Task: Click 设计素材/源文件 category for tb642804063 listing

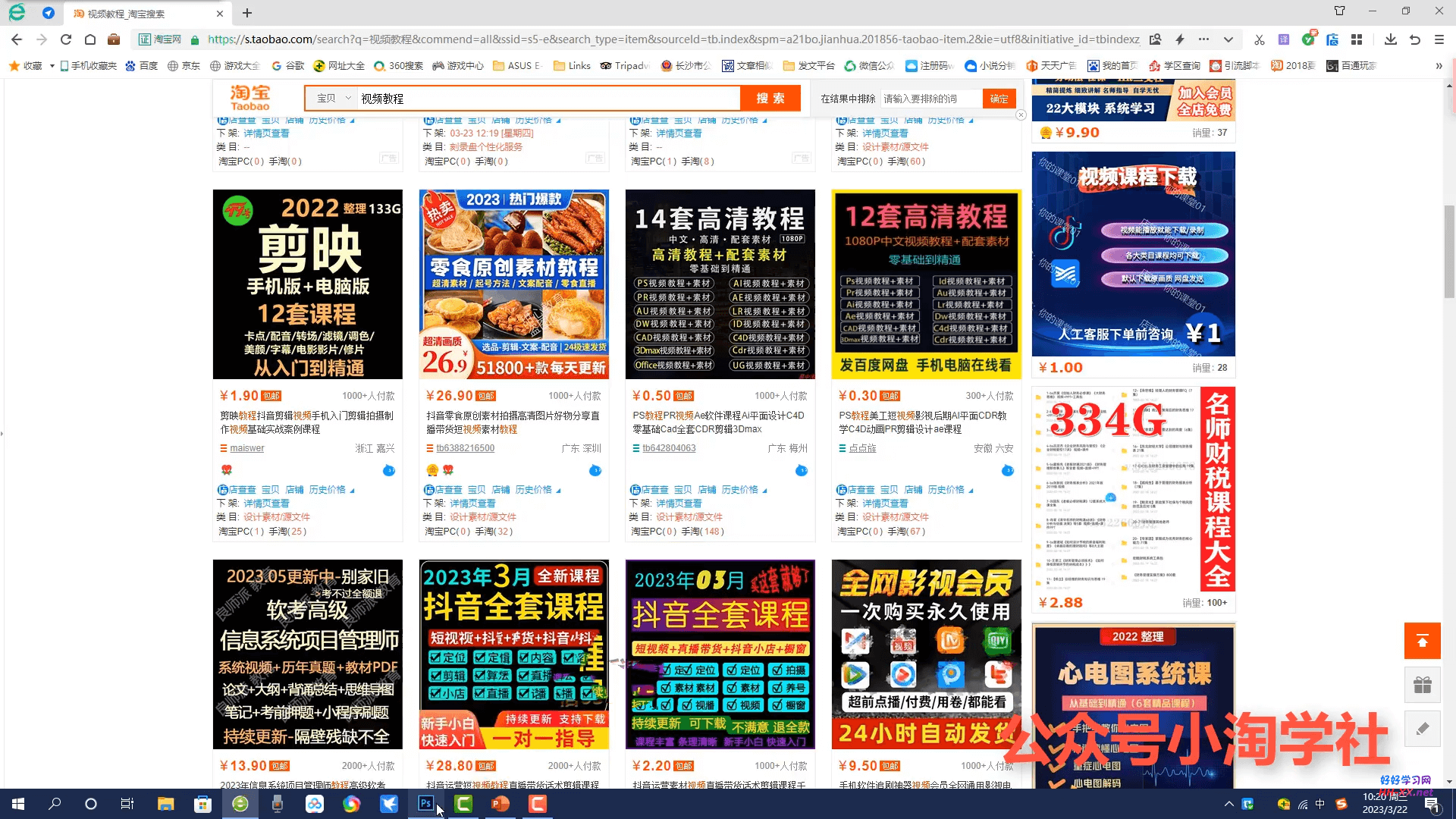Action: click(x=689, y=517)
